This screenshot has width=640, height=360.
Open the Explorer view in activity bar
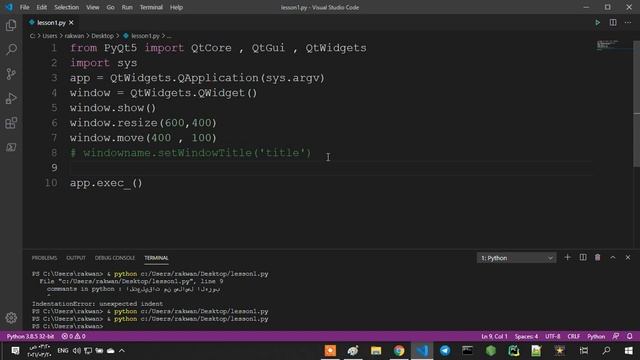(x=11, y=25)
